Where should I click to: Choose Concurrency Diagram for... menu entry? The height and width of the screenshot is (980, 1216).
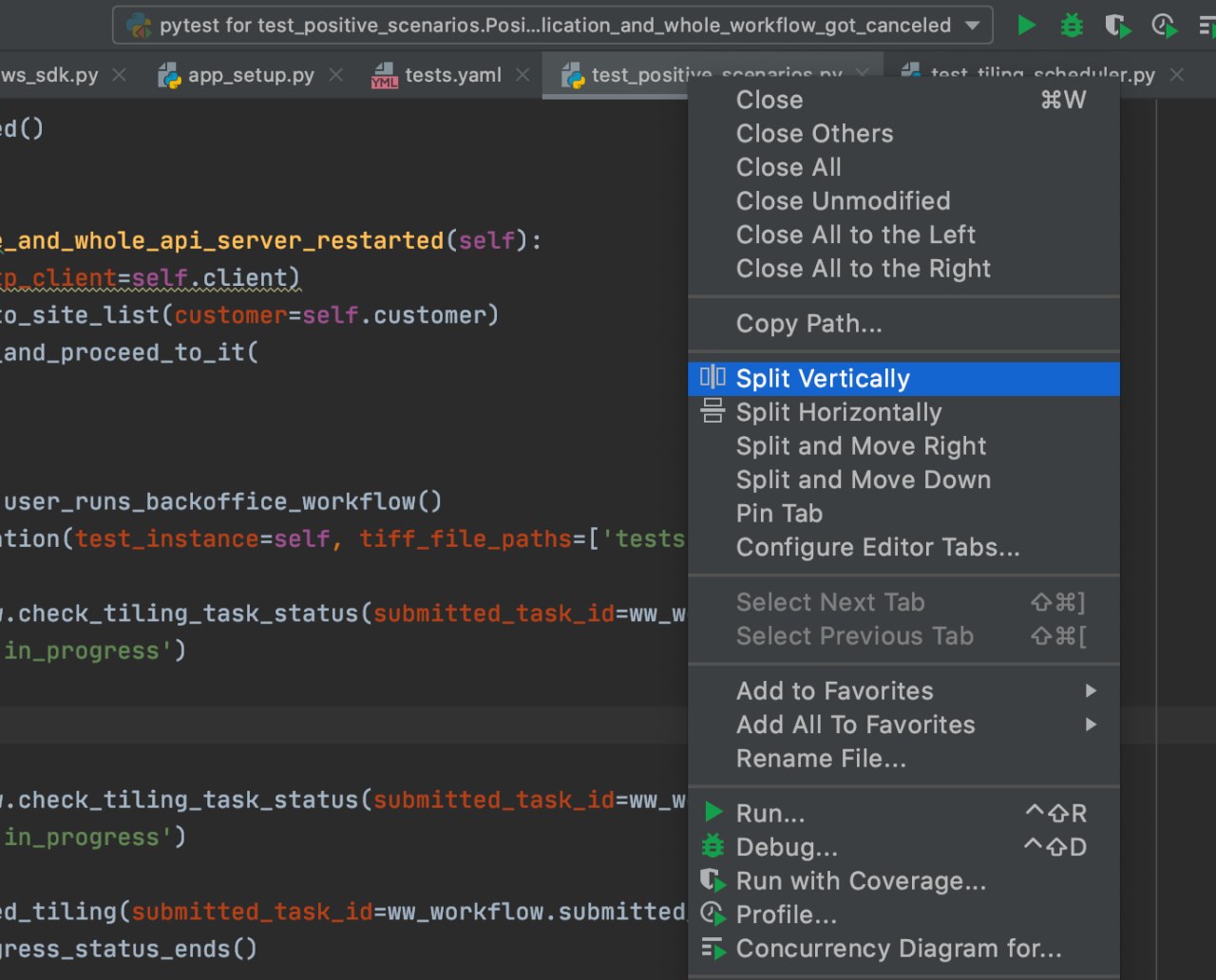point(903,949)
